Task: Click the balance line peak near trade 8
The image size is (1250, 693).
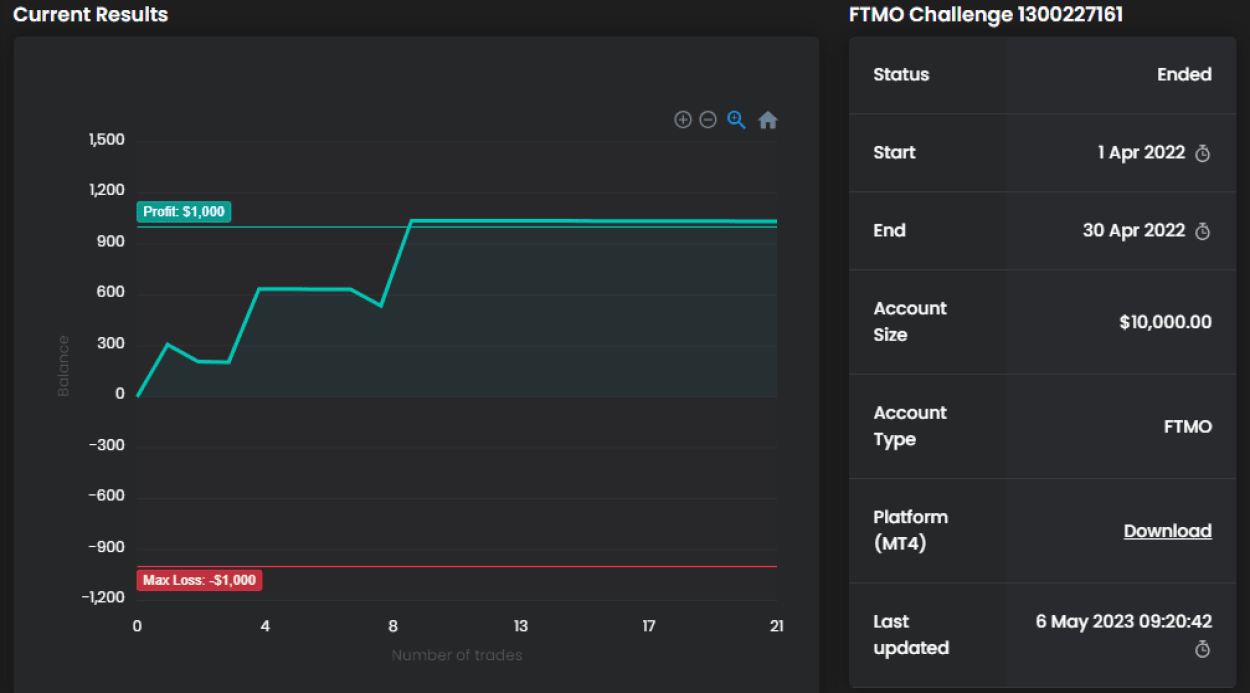Action: [412, 221]
